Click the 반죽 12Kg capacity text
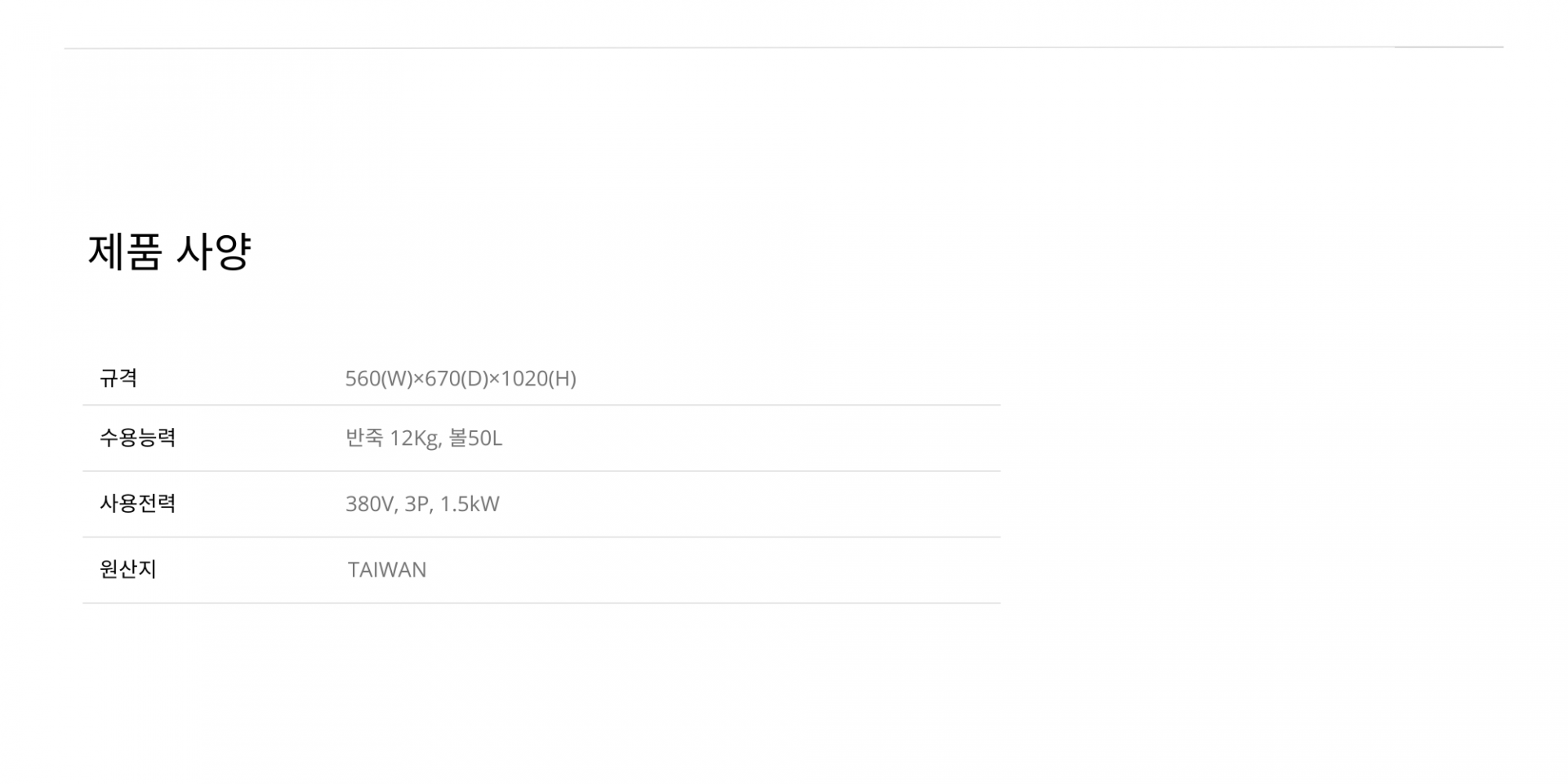The image size is (1568, 784). point(393,439)
